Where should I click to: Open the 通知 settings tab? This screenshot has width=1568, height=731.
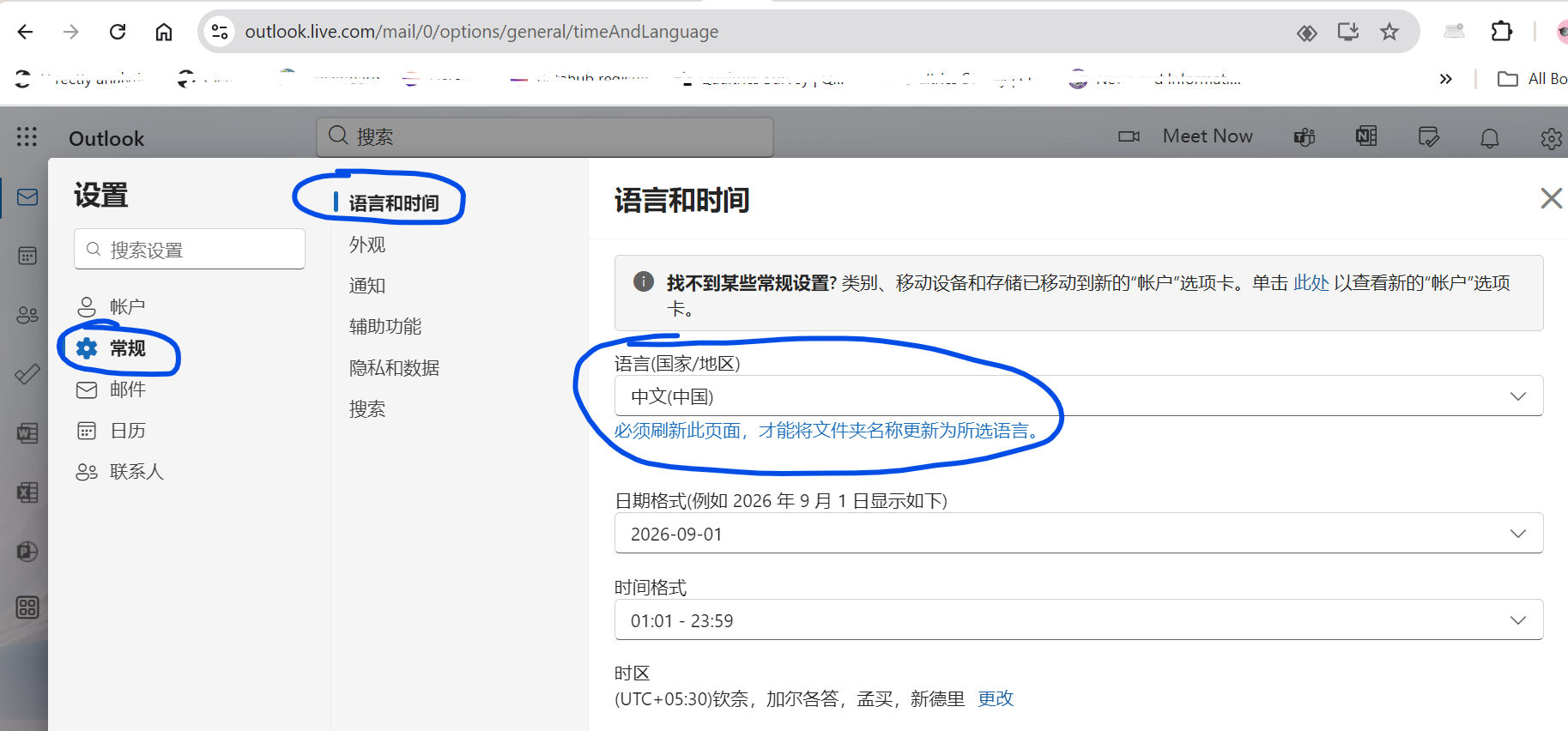tap(367, 286)
